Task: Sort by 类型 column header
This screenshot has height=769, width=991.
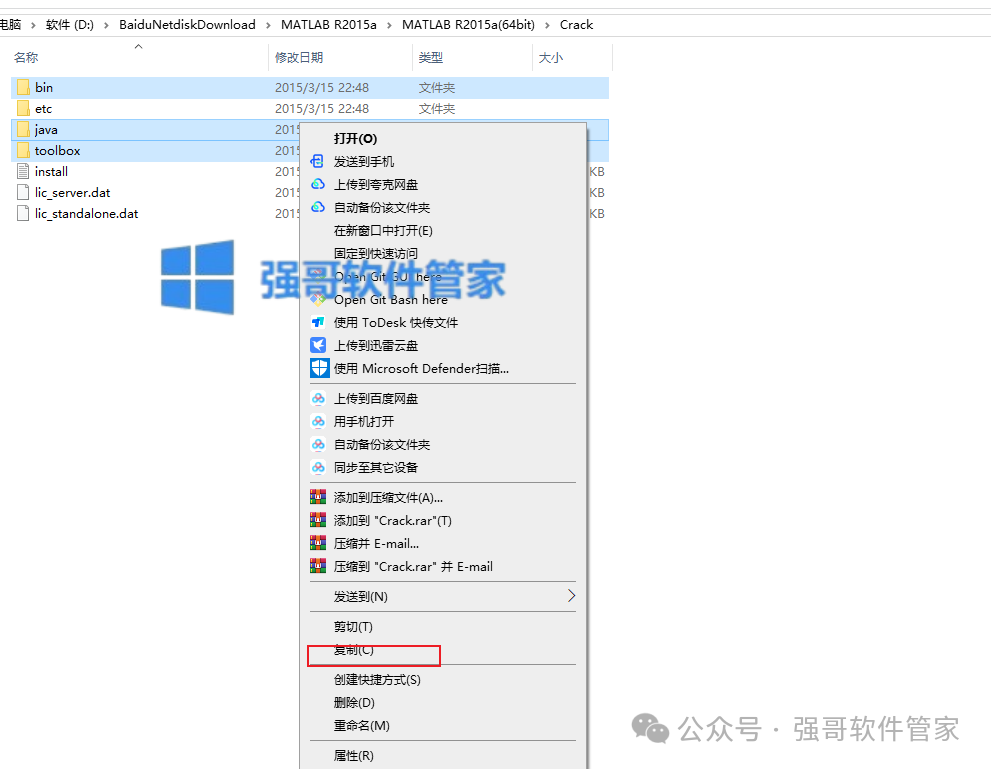Action: tap(430, 58)
